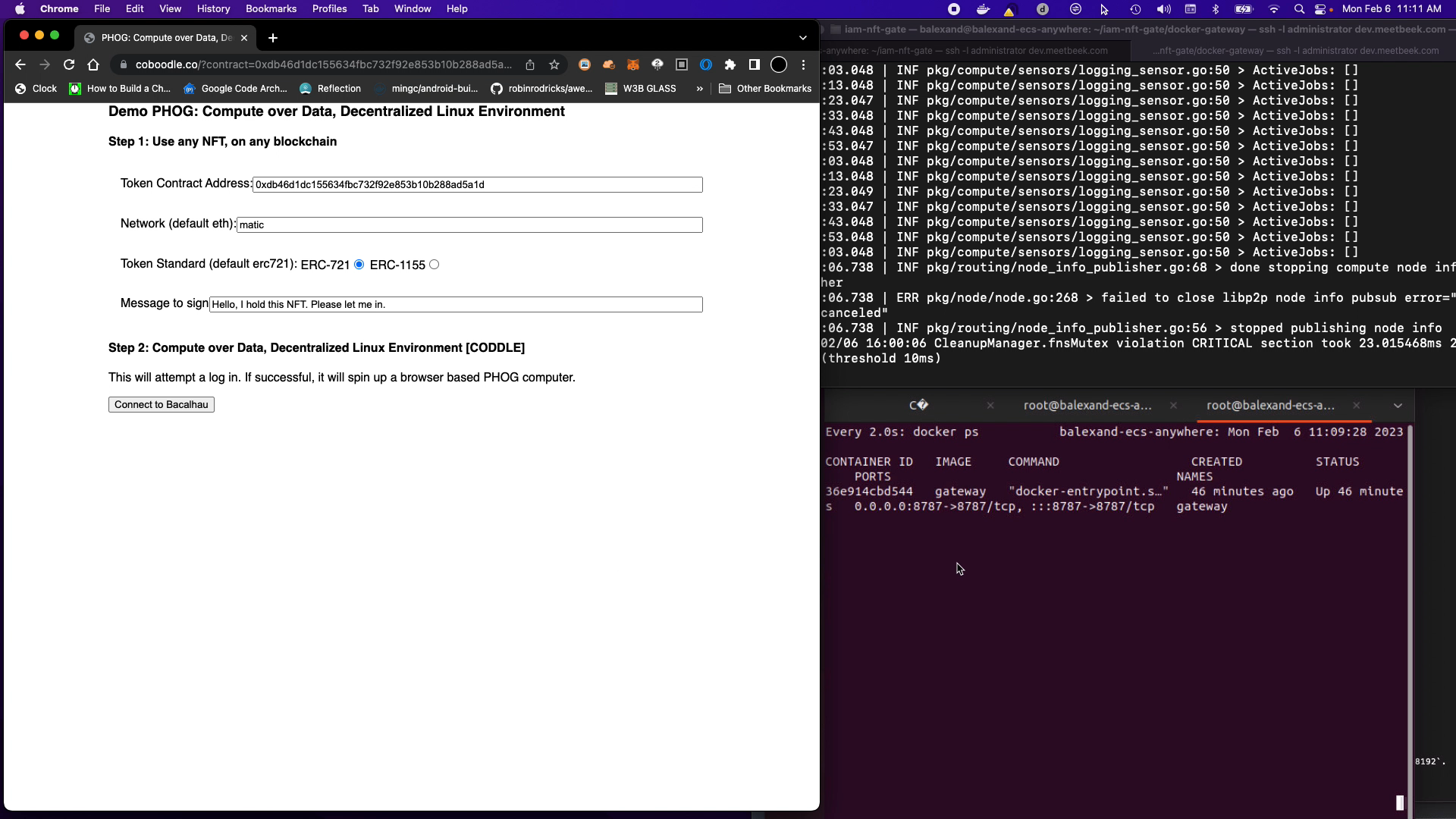Click the Wi-Fi status icon
Viewport: 1456px width, 819px height.
point(1274,9)
